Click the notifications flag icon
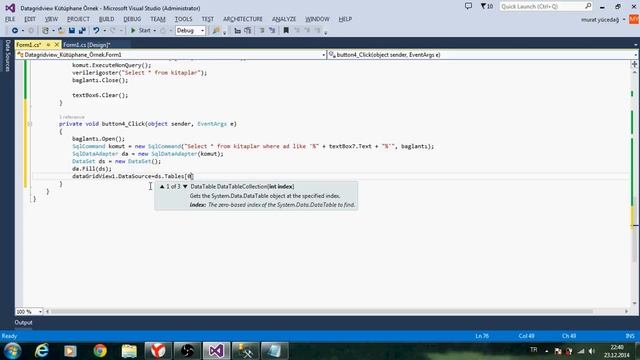 (x=487, y=7)
